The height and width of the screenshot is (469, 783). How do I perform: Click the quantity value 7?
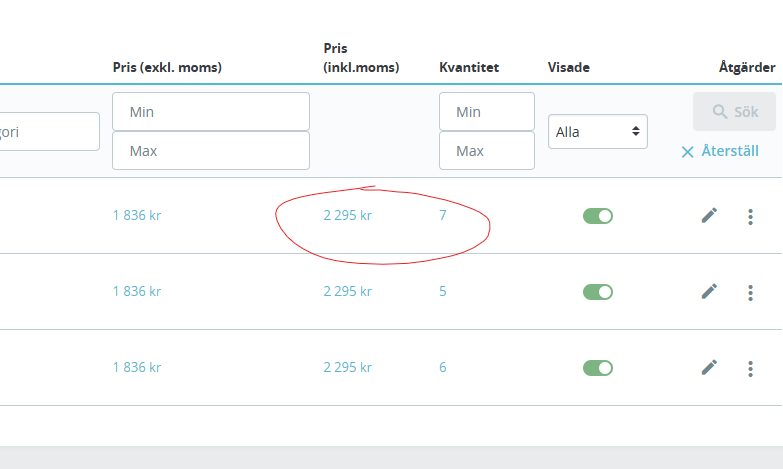click(442, 215)
